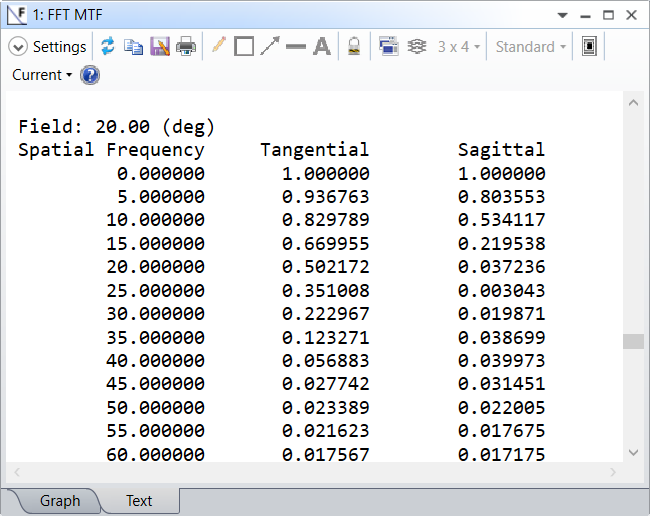Image resolution: width=650 pixels, height=516 pixels.
Task: Click spatial frequency 30.000000
Action: click(155, 314)
